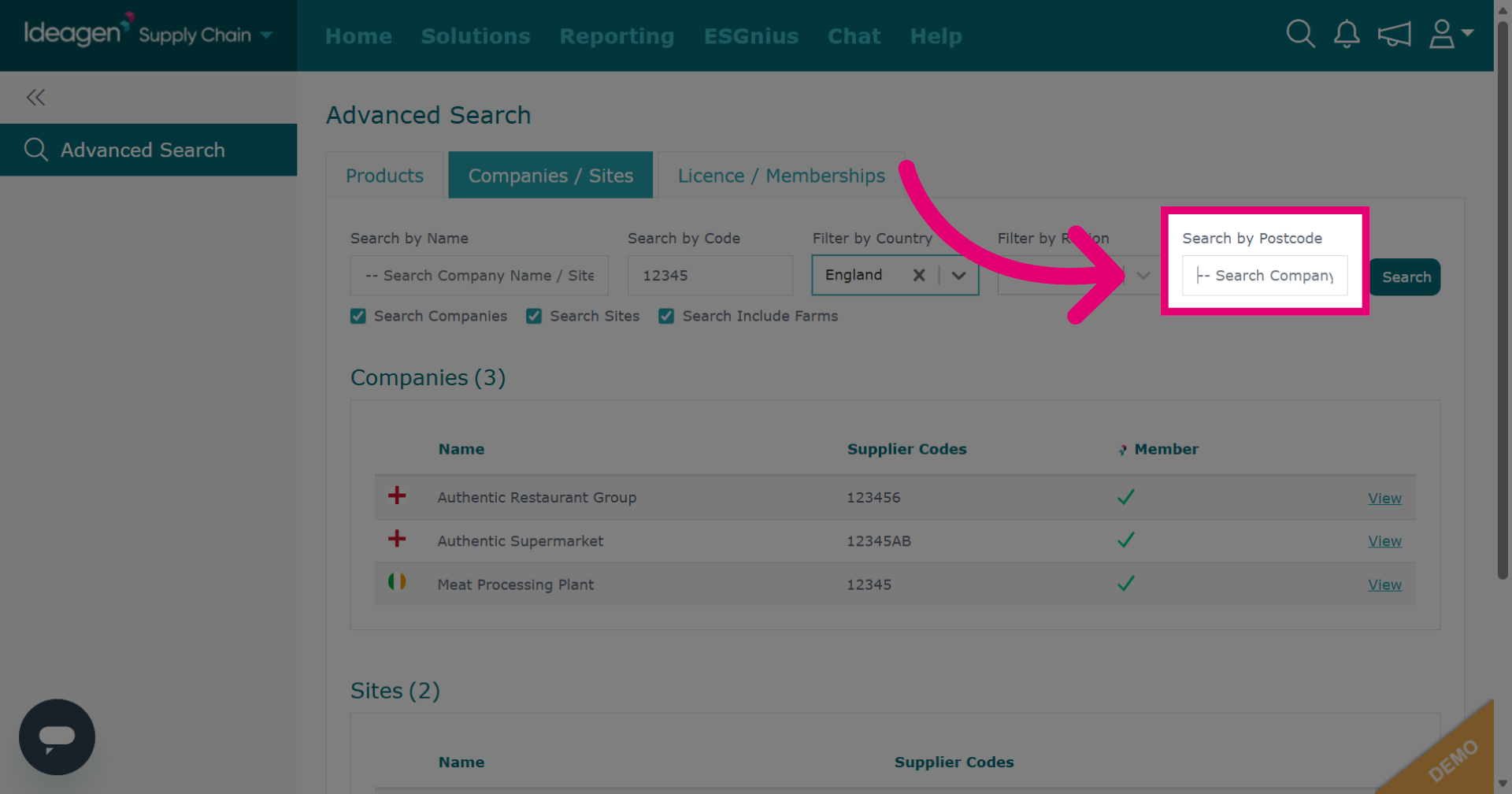Open Home menu
The height and width of the screenshot is (794, 1512).
click(x=358, y=36)
